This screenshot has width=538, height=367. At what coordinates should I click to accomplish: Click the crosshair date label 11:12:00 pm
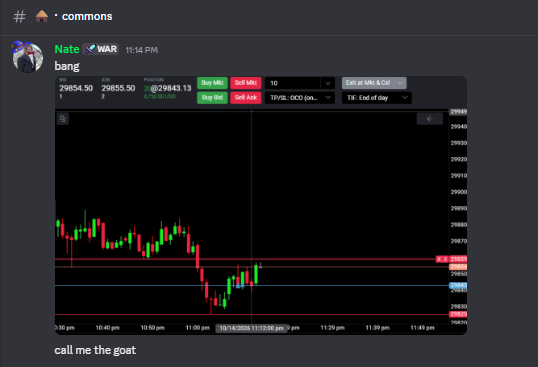[x=251, y=328]
